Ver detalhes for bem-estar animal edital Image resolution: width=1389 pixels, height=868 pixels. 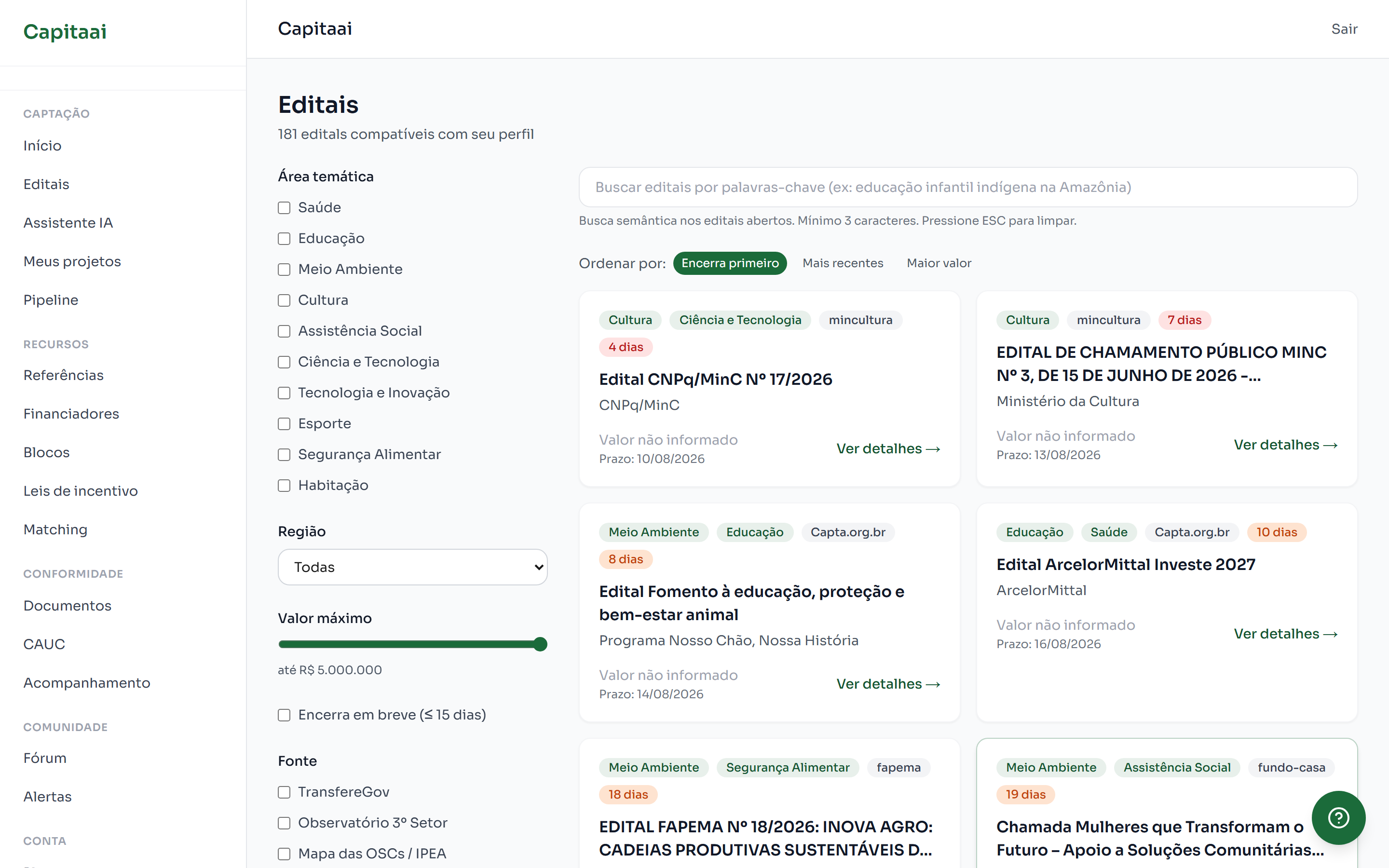888,684
